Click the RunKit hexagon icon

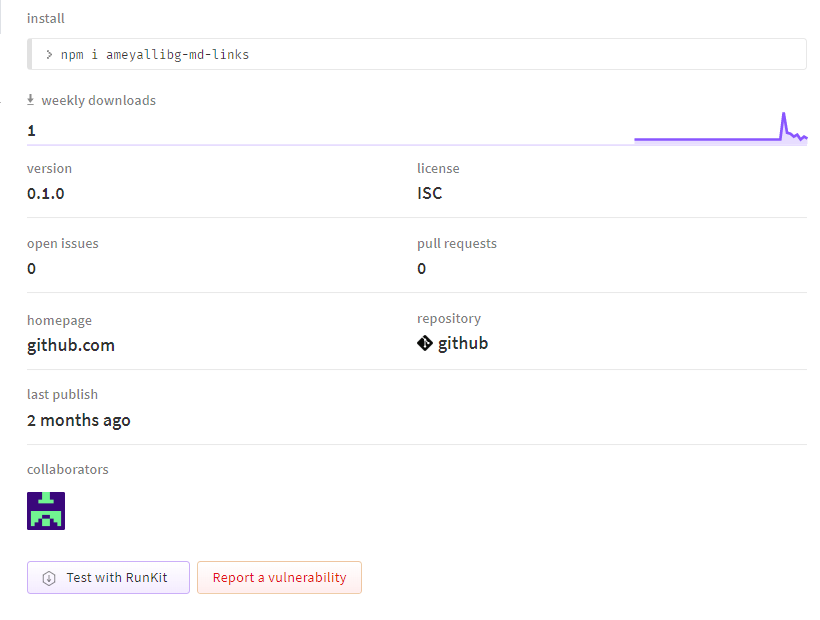(x=48, y=578)
